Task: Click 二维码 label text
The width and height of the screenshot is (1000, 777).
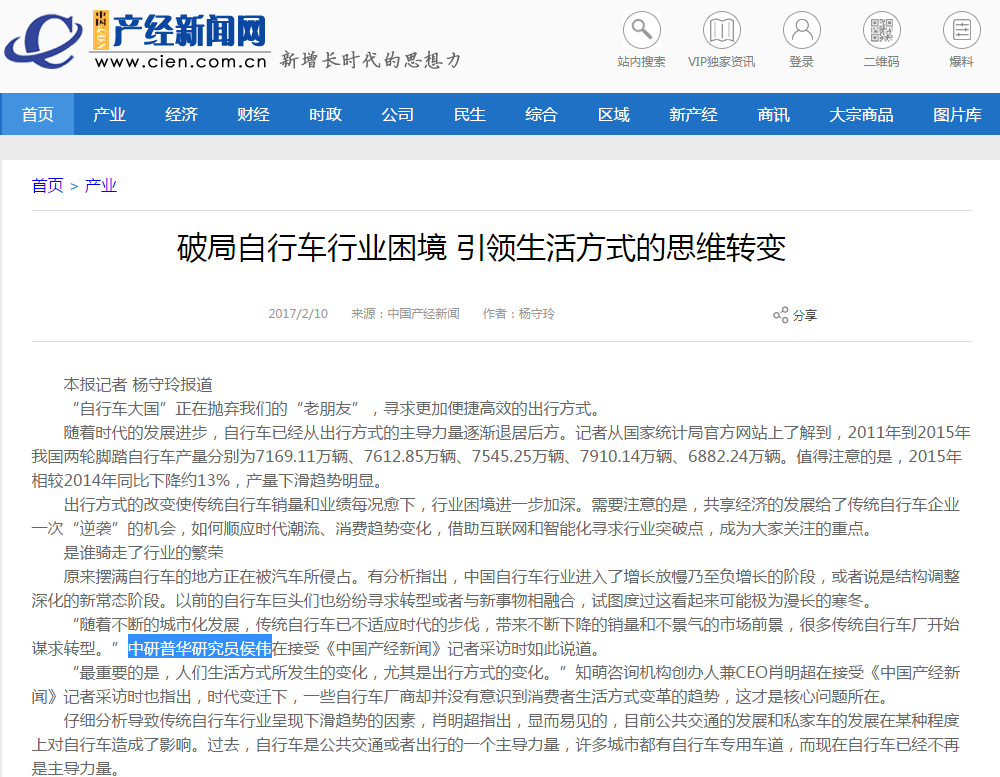Action: point(881,62)
